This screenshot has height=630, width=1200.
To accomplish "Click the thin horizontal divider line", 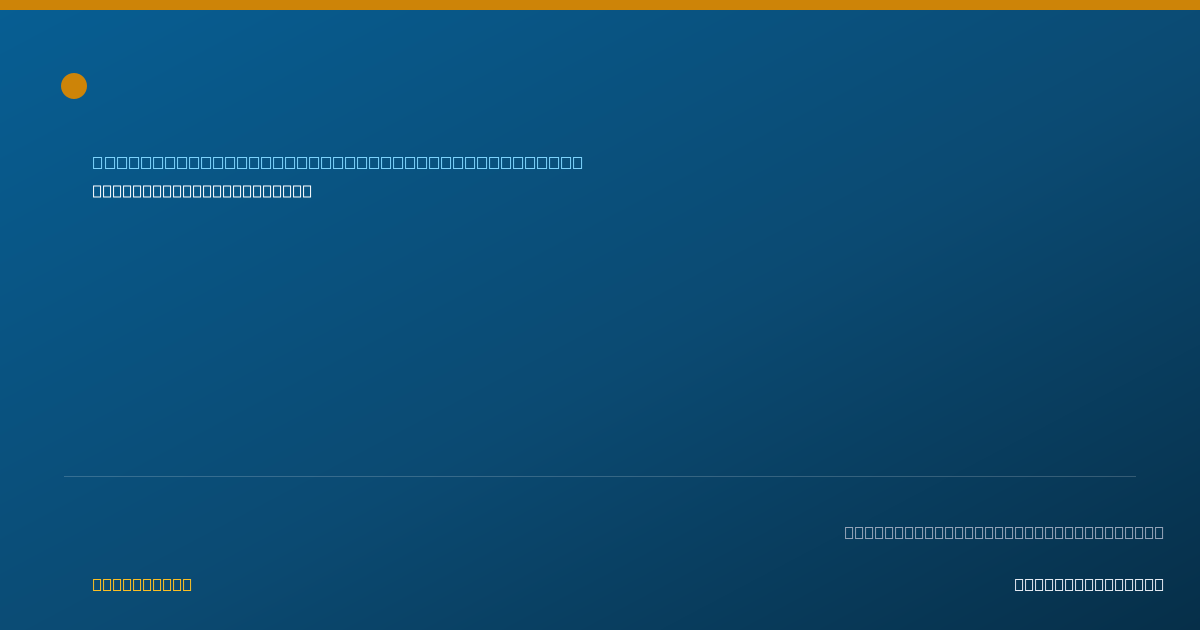I will (600, 476).
